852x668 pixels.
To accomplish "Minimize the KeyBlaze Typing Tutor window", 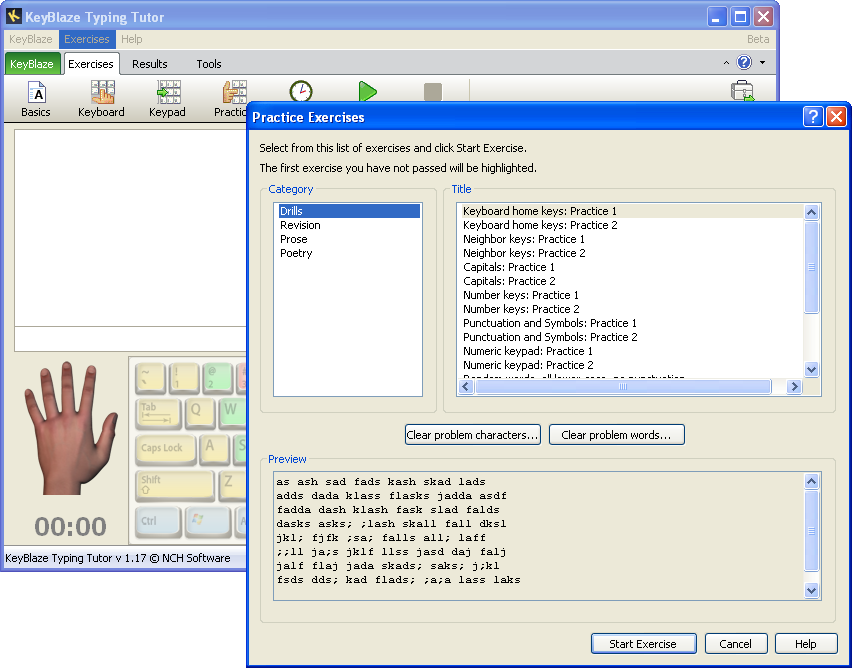I will pyautogui.click(x=717, y=16).
